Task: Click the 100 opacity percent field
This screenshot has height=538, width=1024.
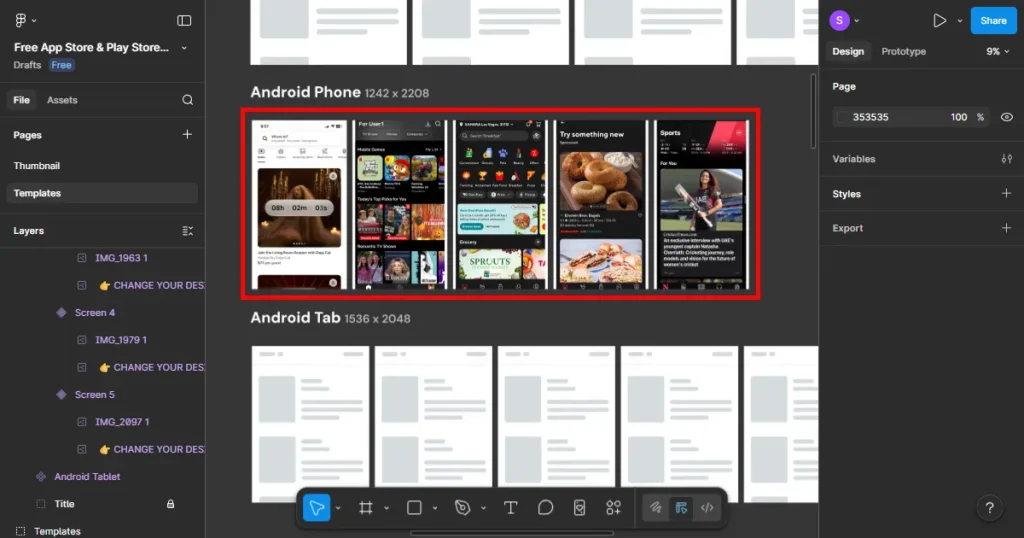Action: pos(959,118)
